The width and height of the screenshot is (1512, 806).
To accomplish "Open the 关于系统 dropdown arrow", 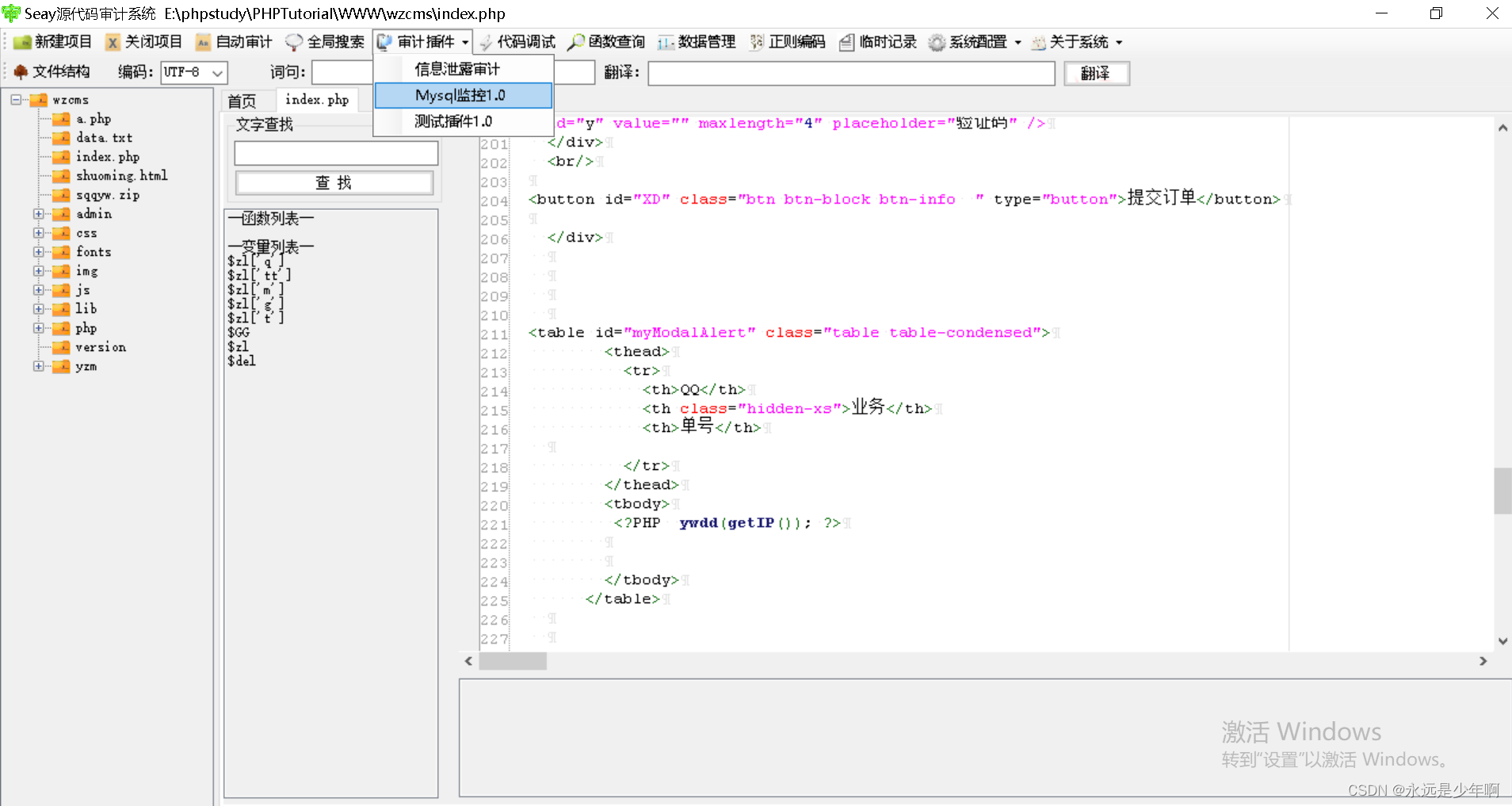I will pos(1119,43).
